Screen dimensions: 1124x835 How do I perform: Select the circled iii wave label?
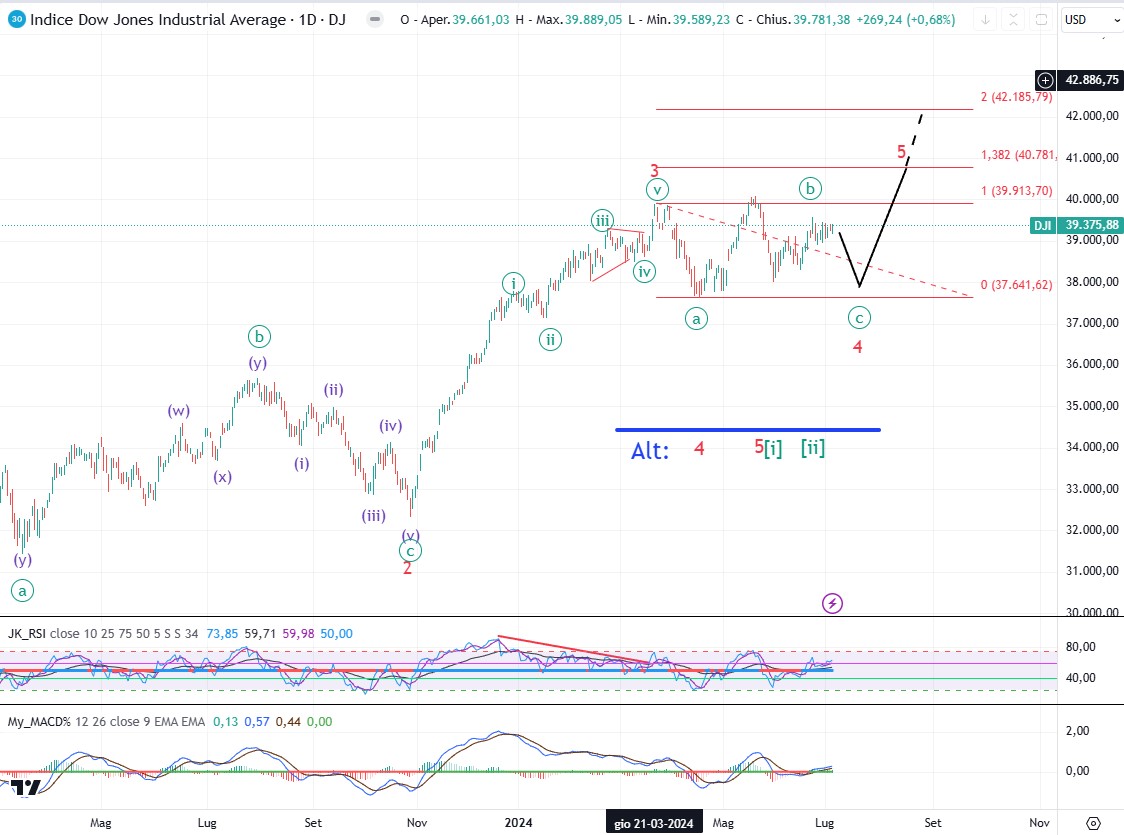click(602, 221)
